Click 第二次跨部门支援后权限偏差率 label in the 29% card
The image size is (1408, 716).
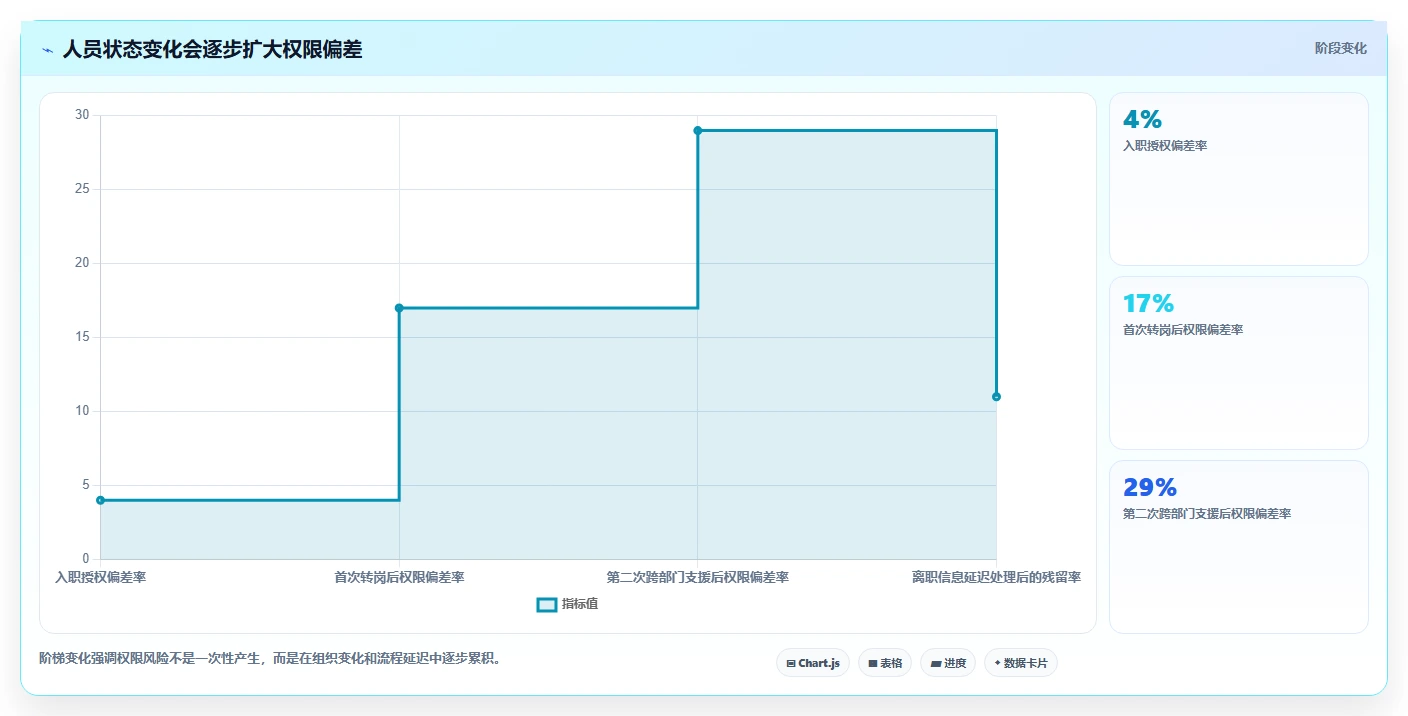tap(1207, 514)
